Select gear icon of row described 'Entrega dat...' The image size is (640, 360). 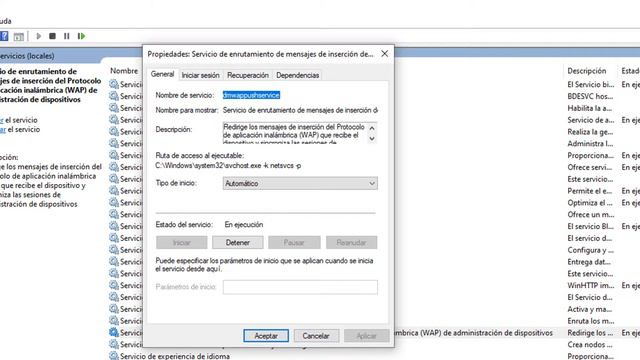(x=114, y=262)
